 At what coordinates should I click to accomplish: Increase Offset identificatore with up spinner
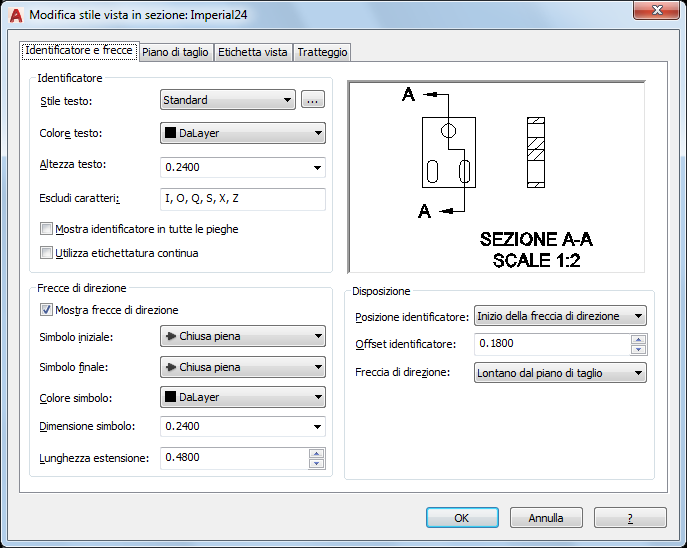638,339
